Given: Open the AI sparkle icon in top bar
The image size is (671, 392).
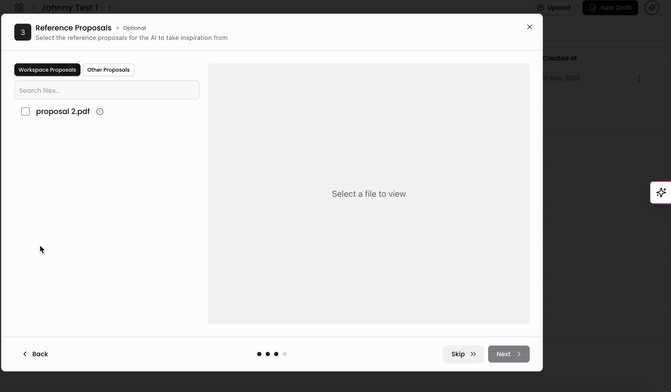Looking at the screenshot, I should coord(652,8).
